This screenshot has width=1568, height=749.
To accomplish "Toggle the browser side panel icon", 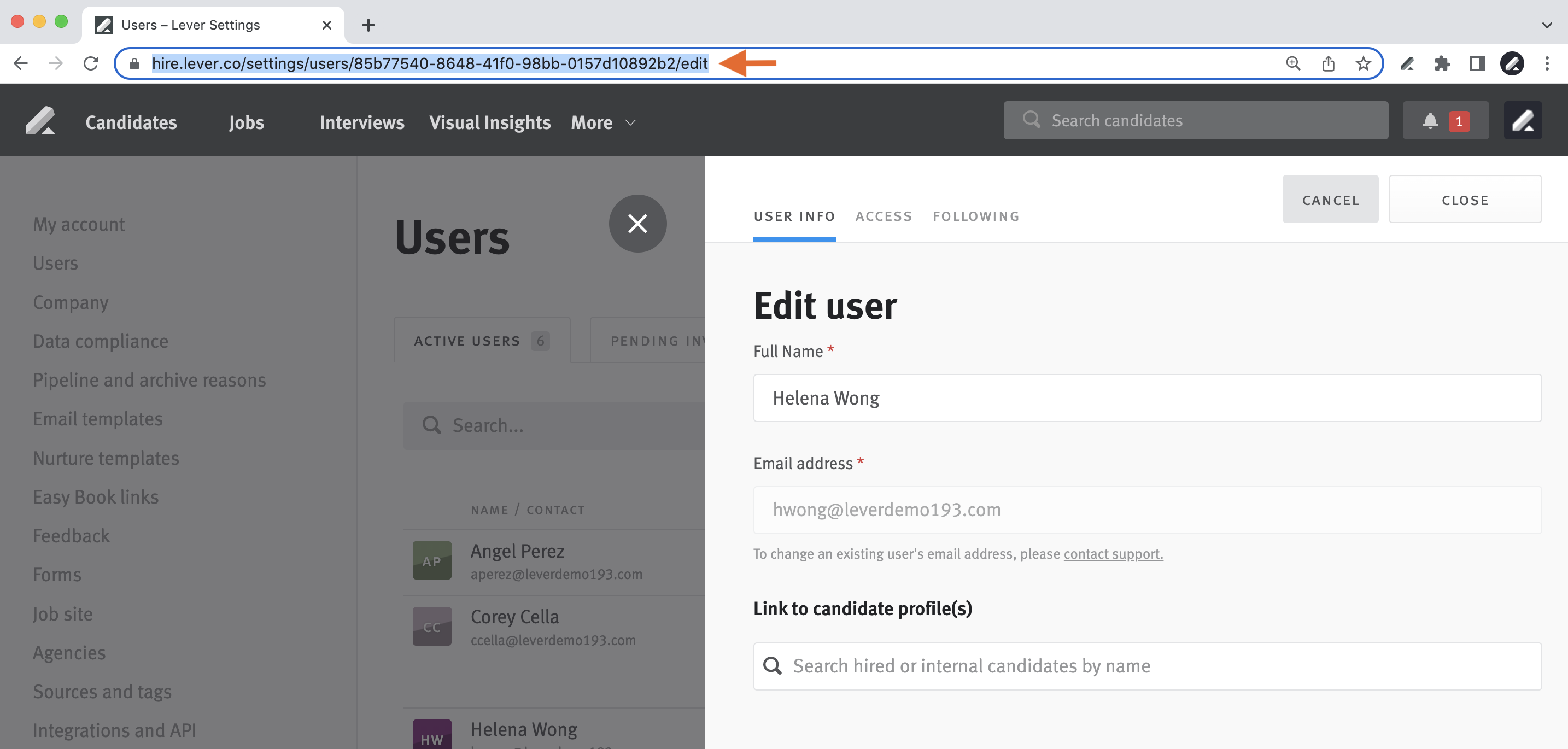I will [x=1477, y=63].
